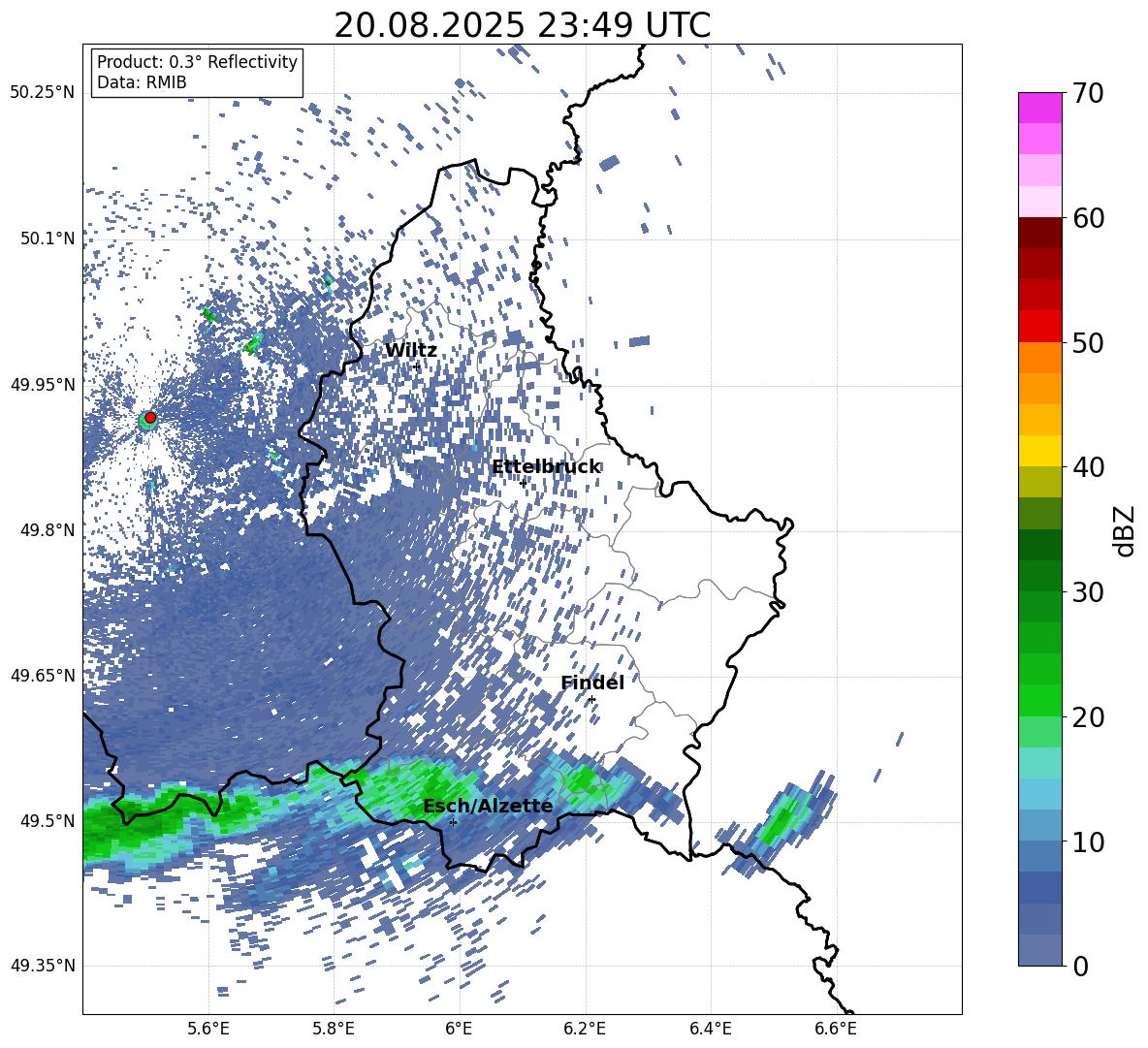
Task: Click the 49.5°N latitude label
Action: pyautogui.click(x=48, y=820)
